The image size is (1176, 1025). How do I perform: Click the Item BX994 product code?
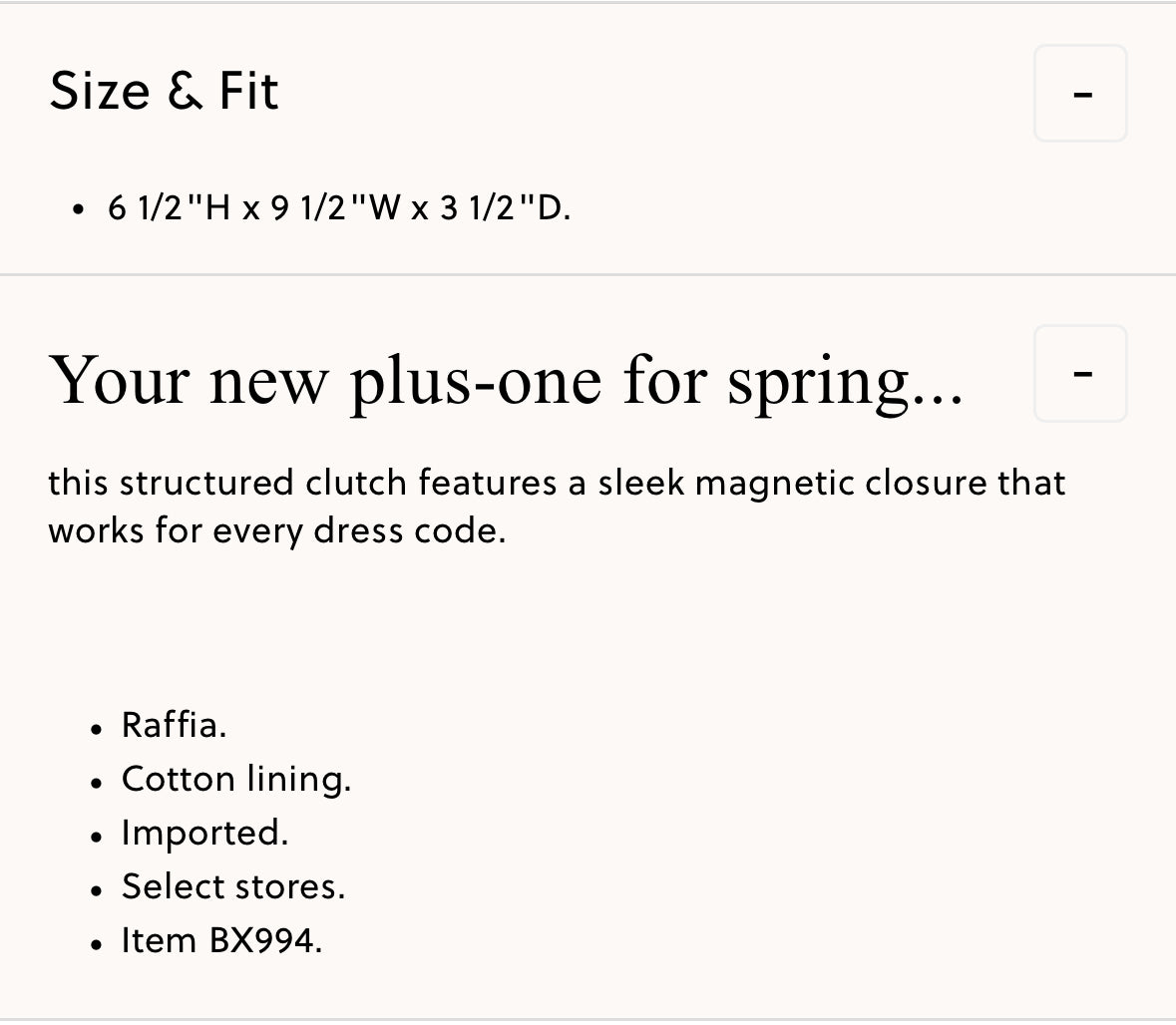[222, 940]
